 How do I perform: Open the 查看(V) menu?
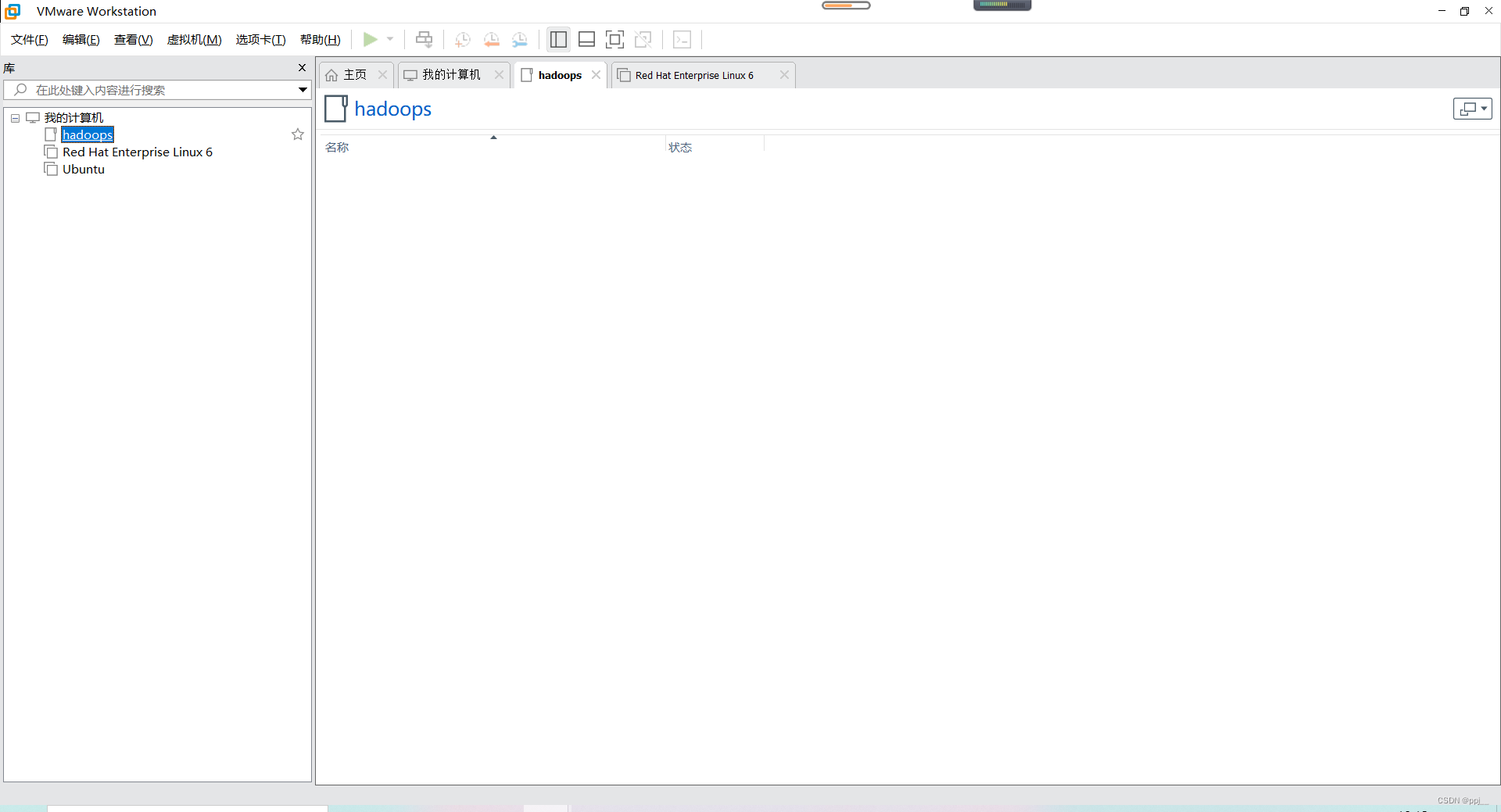(134, 40)
